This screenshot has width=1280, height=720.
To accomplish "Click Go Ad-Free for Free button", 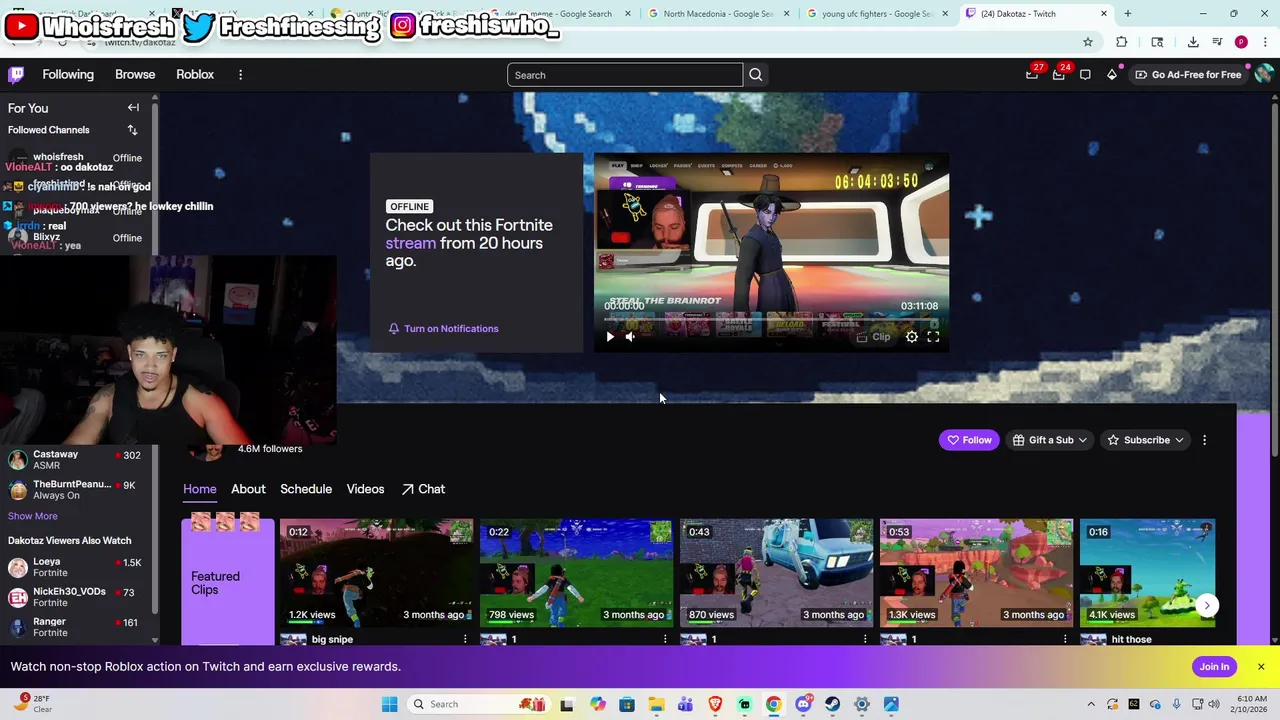I will coord(1188,75).
